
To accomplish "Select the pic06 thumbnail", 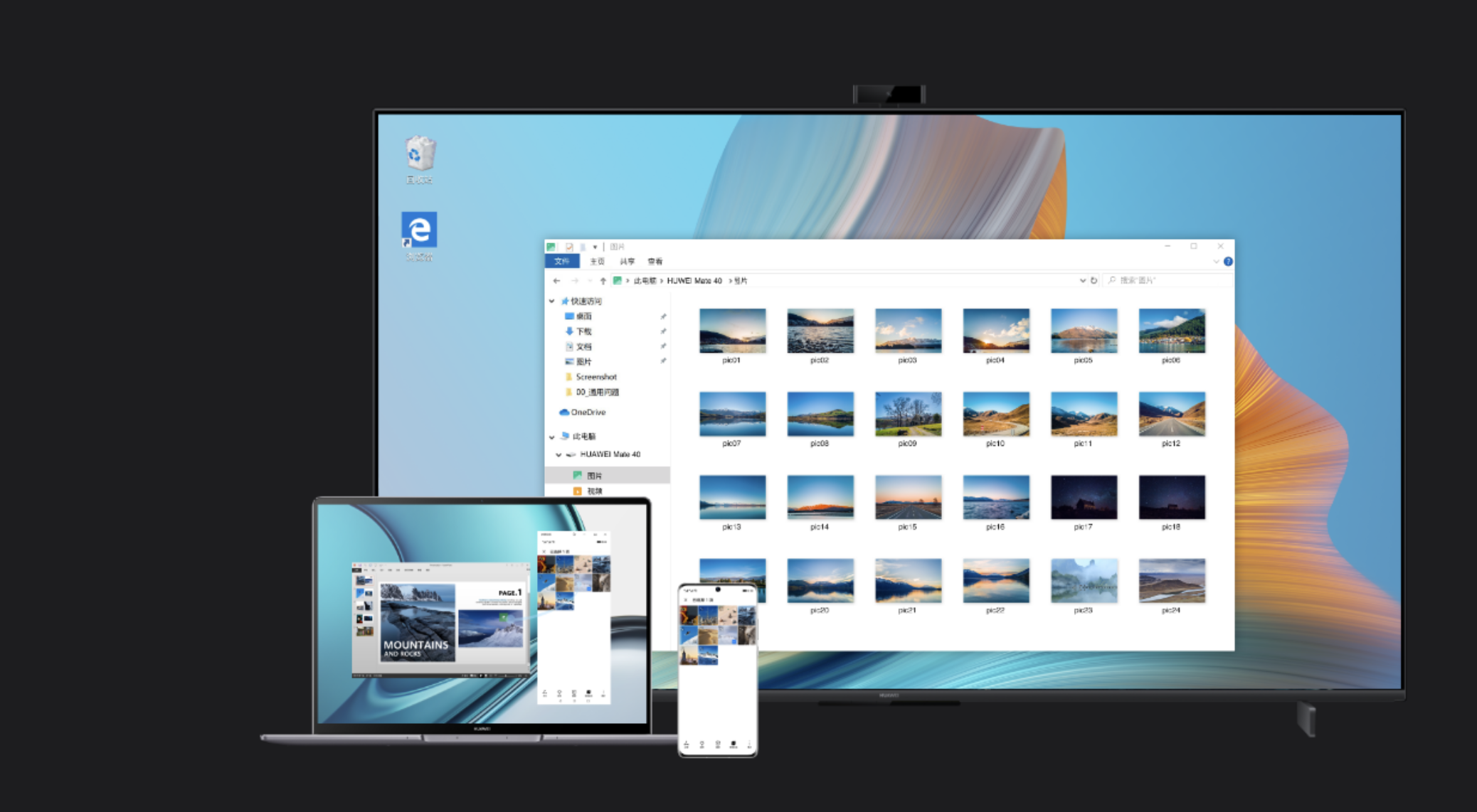I will point(1172,331).
